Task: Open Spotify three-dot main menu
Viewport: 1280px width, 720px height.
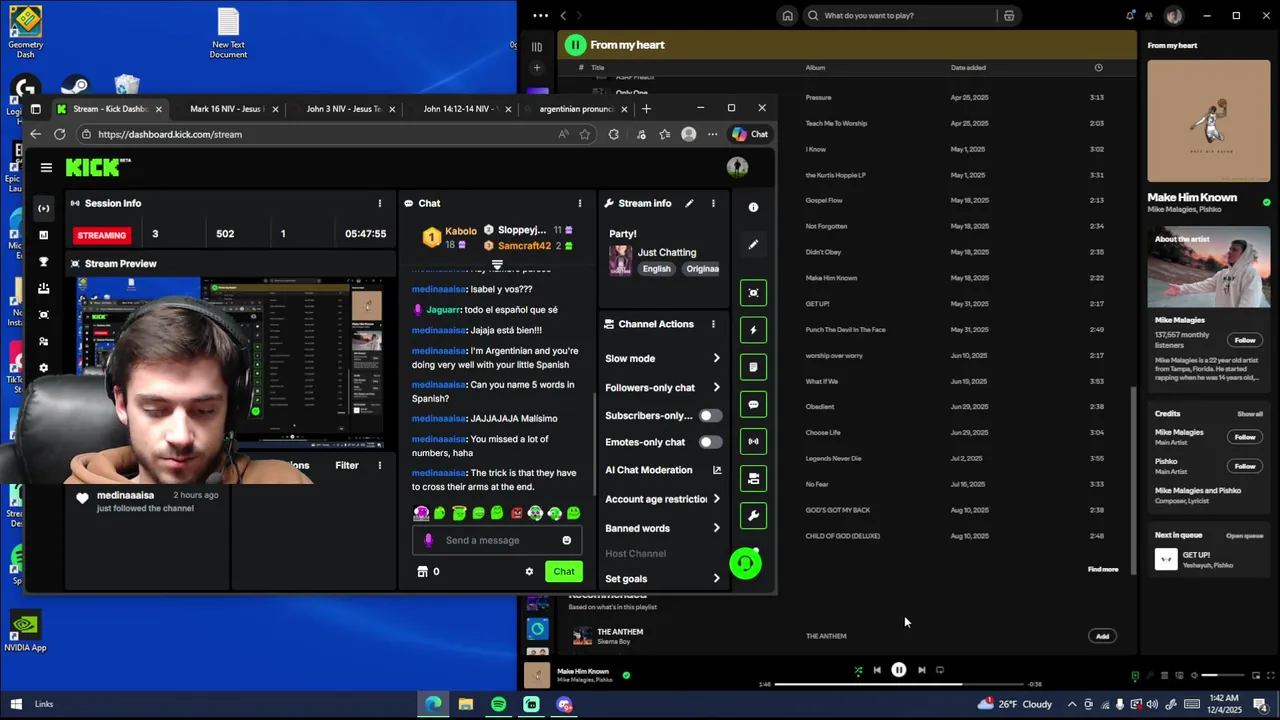Action: (x=541, y=15)
